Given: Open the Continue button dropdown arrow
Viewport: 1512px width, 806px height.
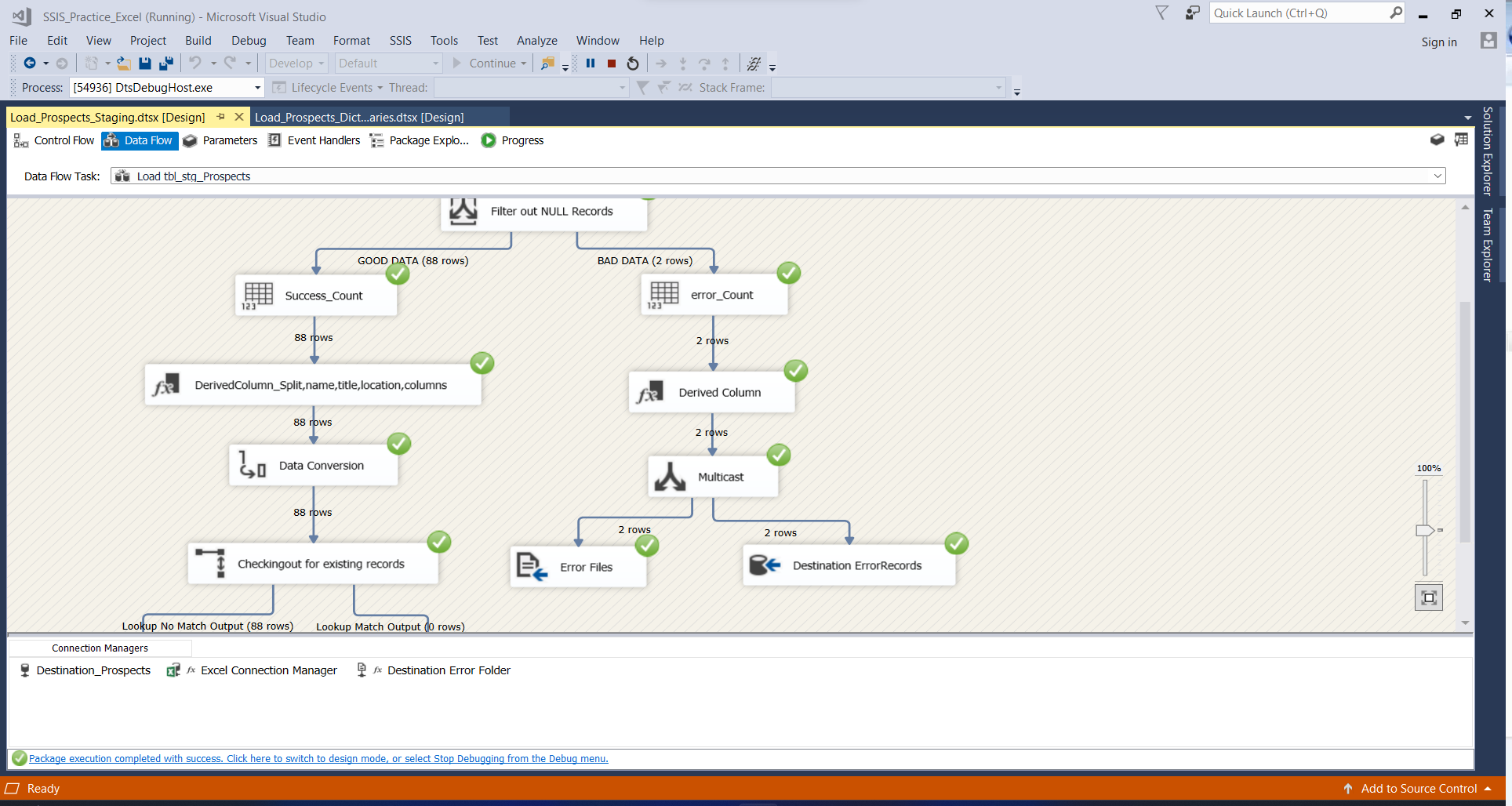Looking at the screenshot, I should [x=524, y=64].
